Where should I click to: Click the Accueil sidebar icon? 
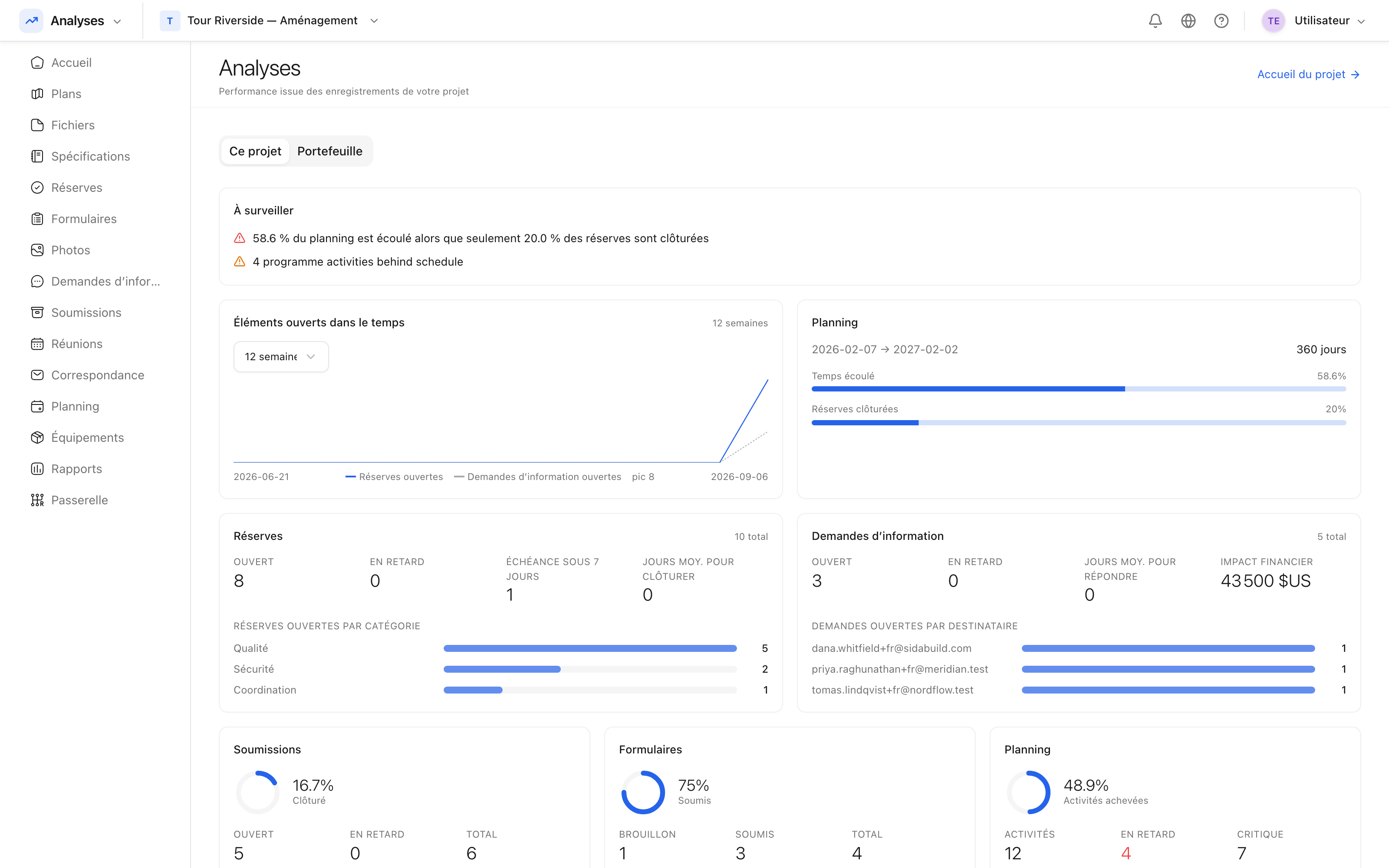tap(37, 62)
